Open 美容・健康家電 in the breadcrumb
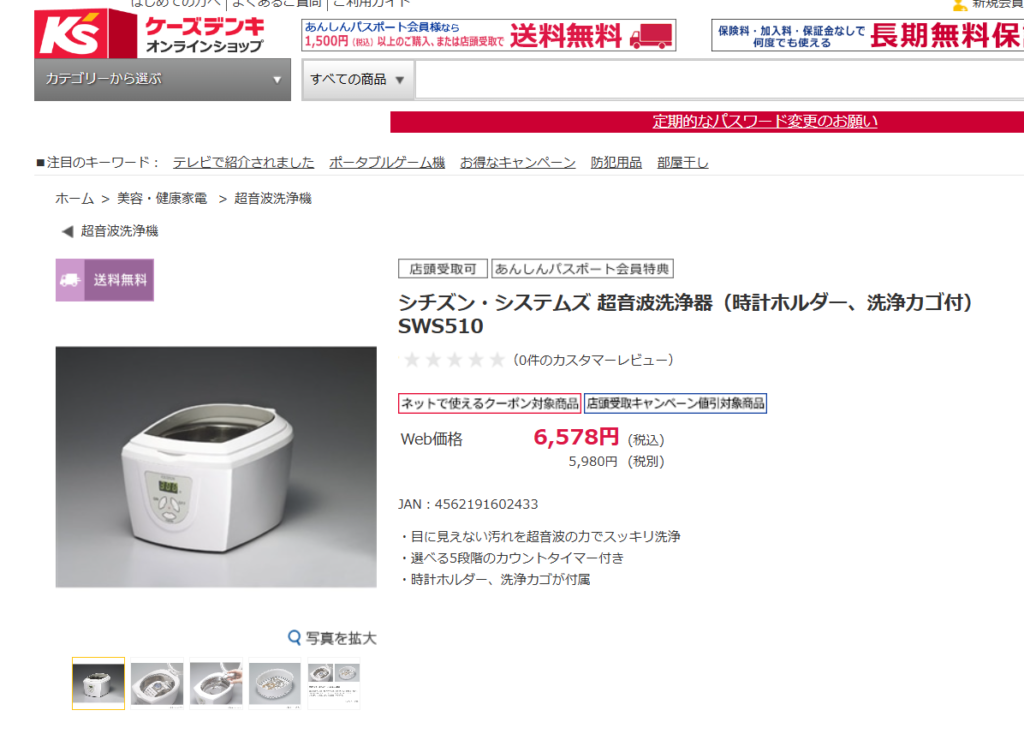 pyautogui.click(x=162, y=199)
